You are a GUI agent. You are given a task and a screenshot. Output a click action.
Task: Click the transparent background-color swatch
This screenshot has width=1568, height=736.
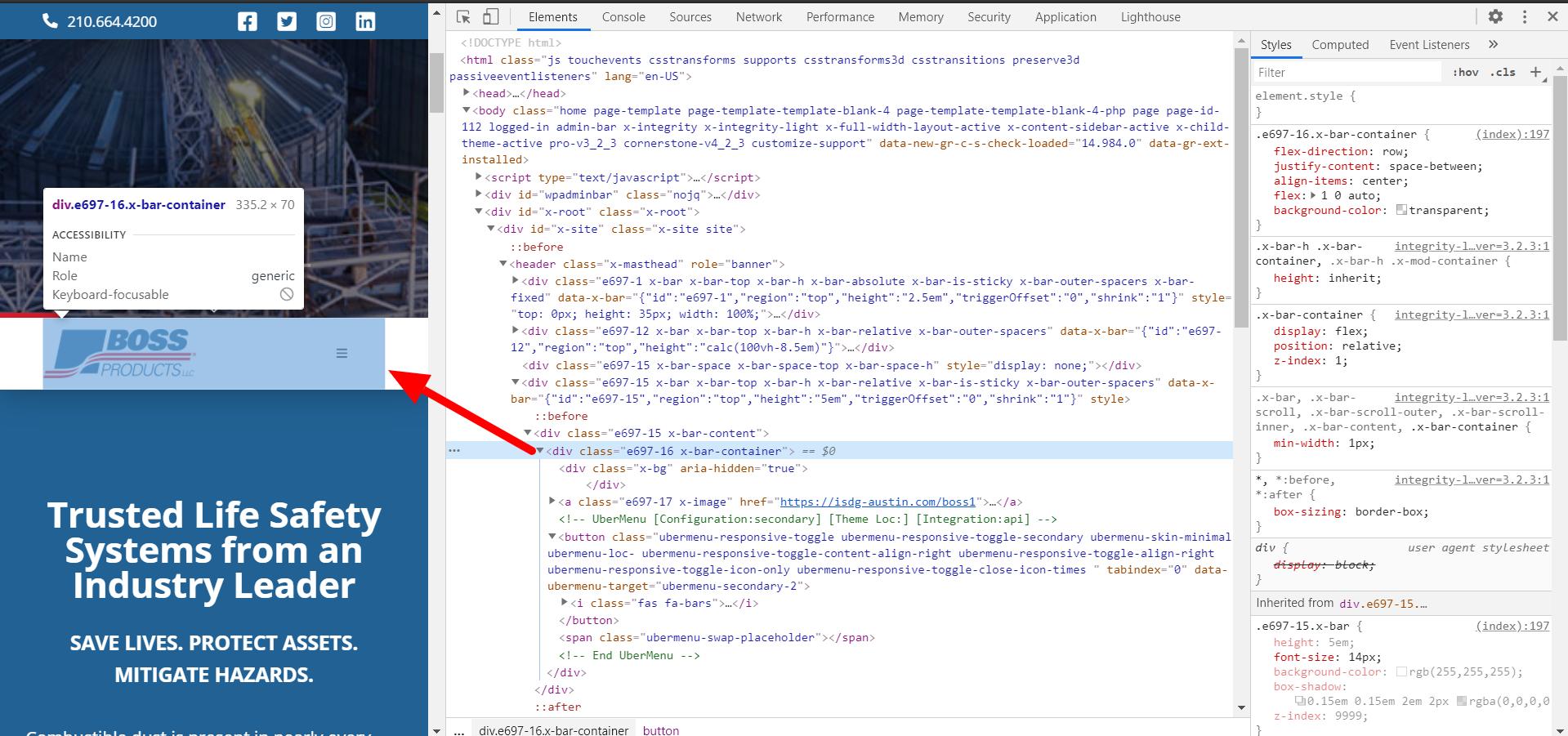(1401, 210)
